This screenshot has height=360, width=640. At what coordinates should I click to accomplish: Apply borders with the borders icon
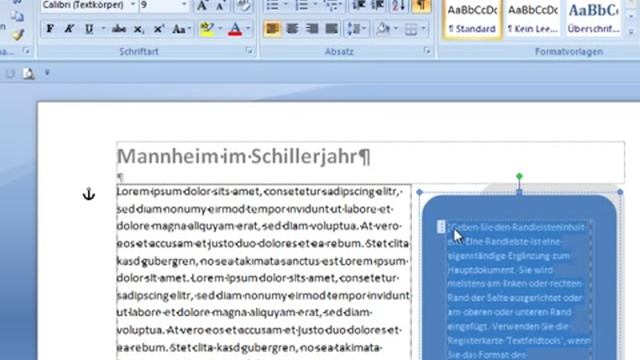pos(411,29)
